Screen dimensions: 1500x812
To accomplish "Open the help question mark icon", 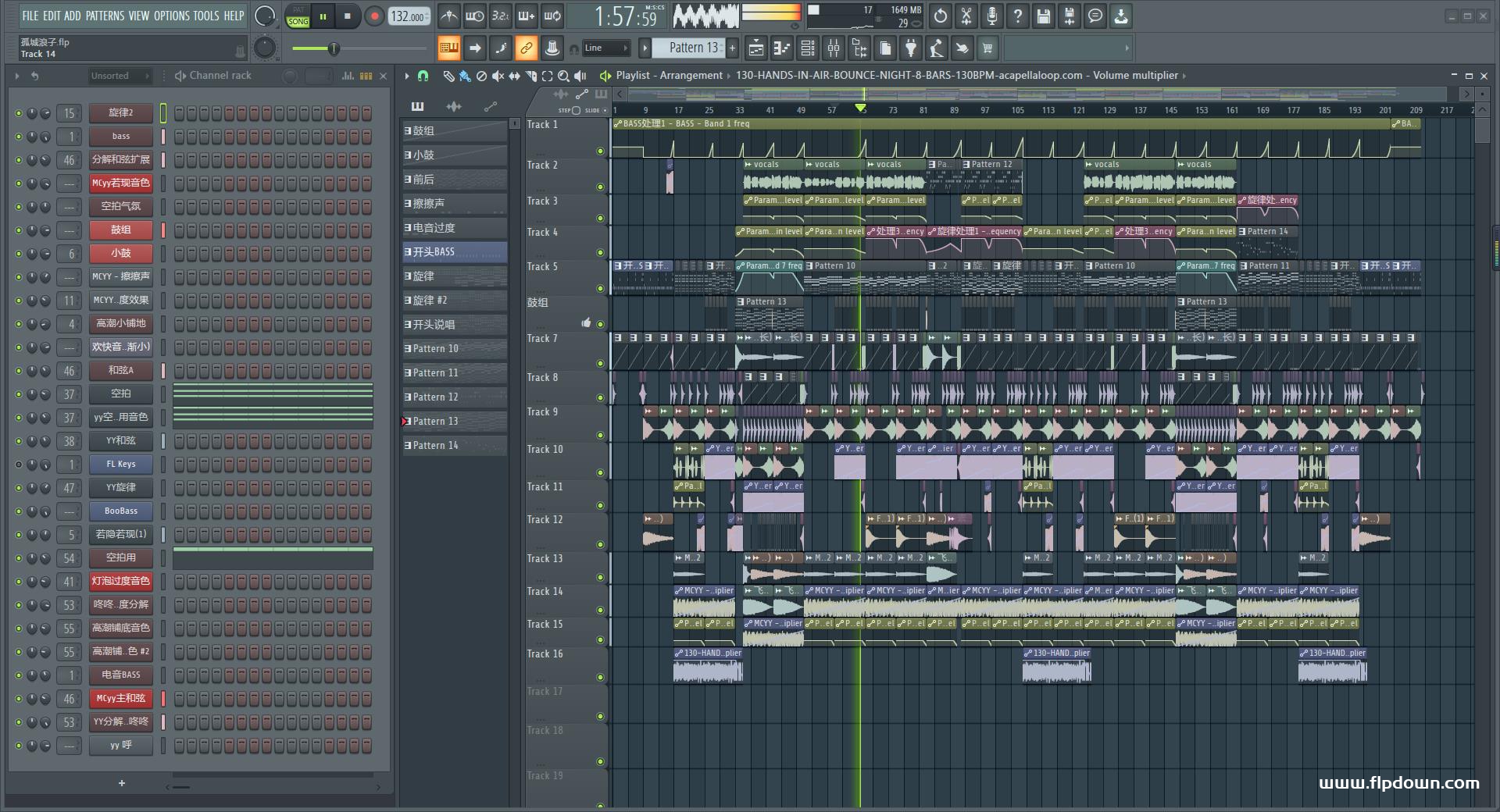I will [1017, 16].
